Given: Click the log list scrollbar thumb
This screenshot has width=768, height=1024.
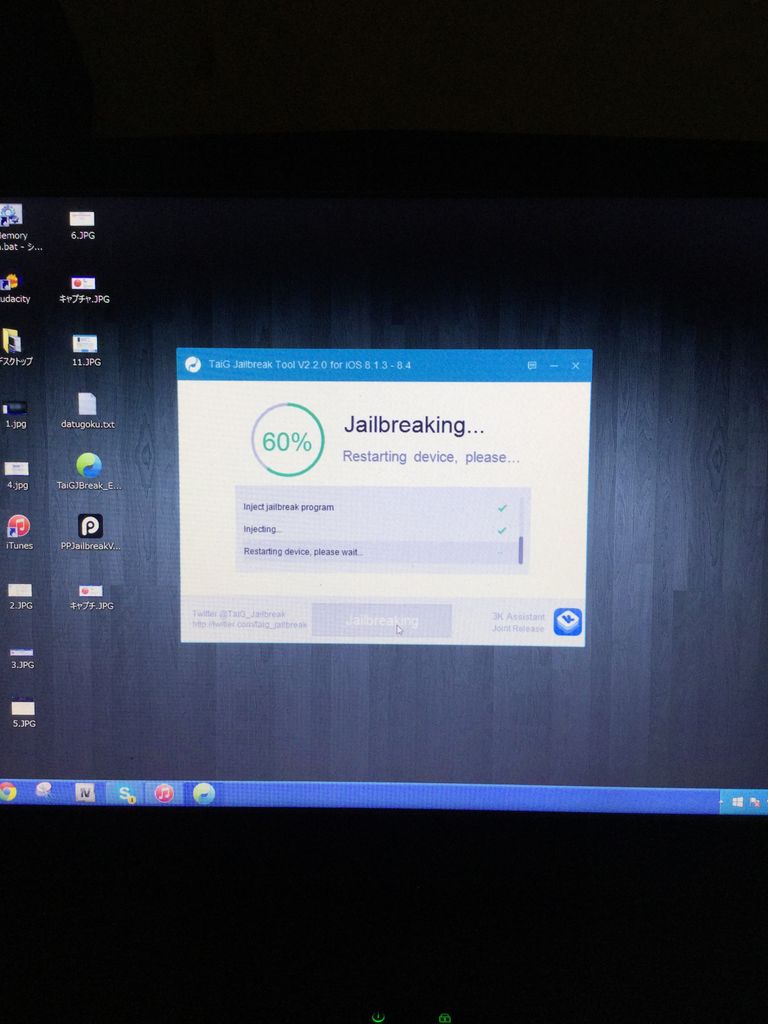Looking at the screenshot, I should click(x=520, y=550).
